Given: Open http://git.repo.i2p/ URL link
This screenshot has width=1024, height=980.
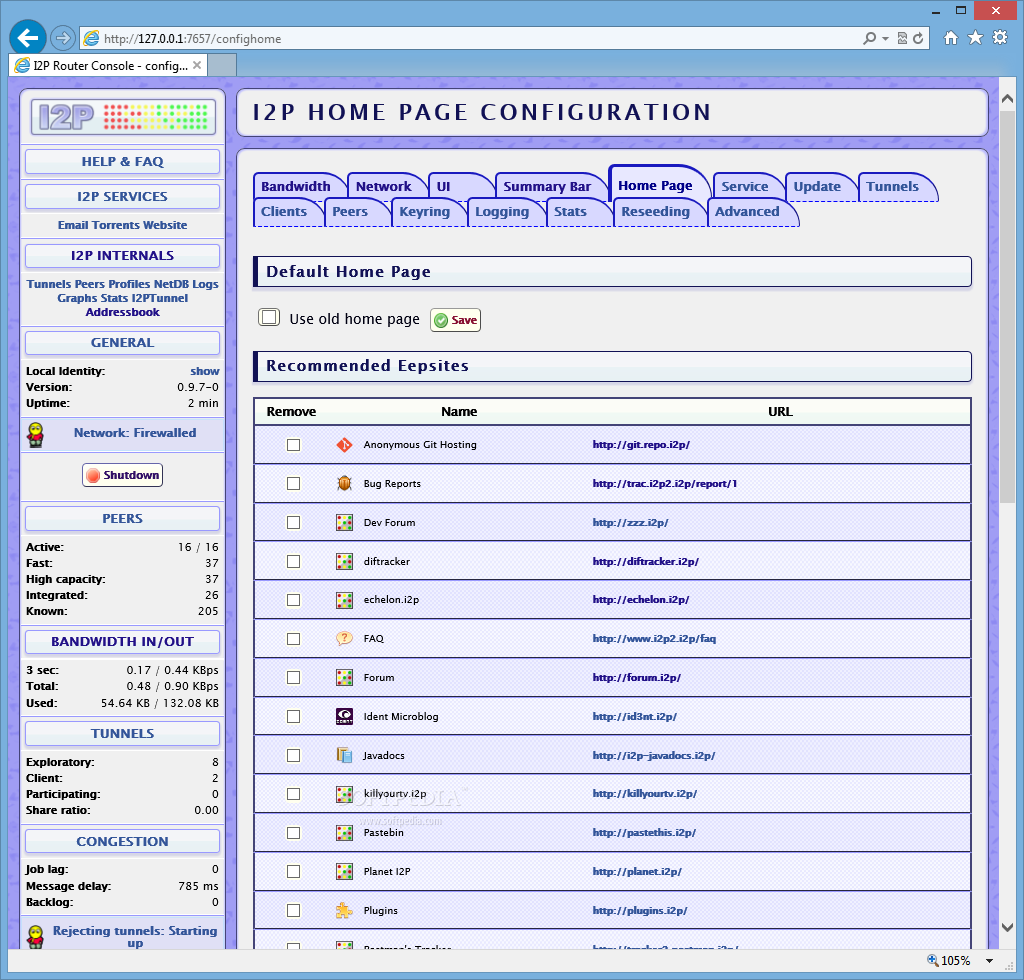Looking at the screenshot, I should [x=641, y=445].
